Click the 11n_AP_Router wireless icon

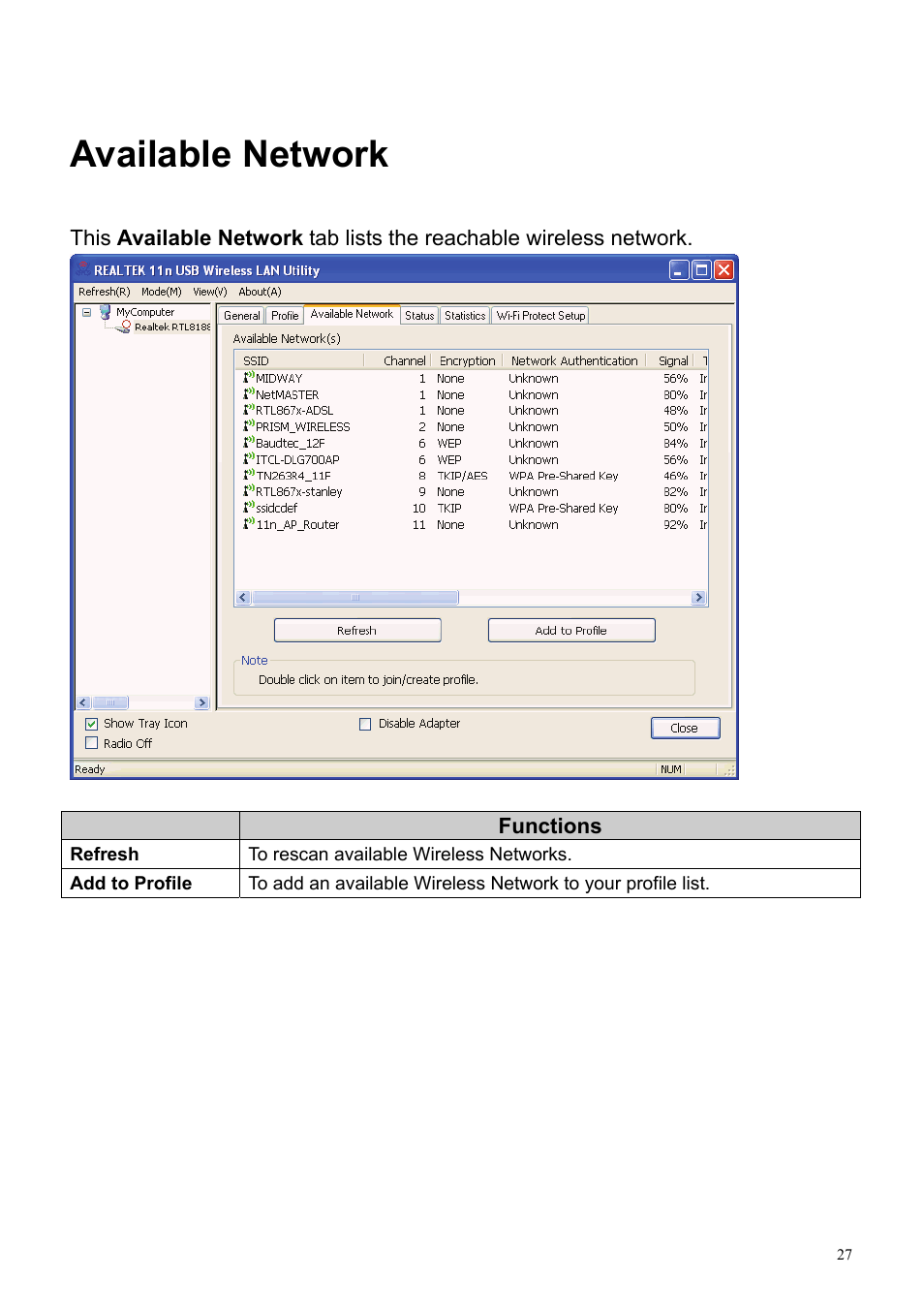[x=249, y=524]
